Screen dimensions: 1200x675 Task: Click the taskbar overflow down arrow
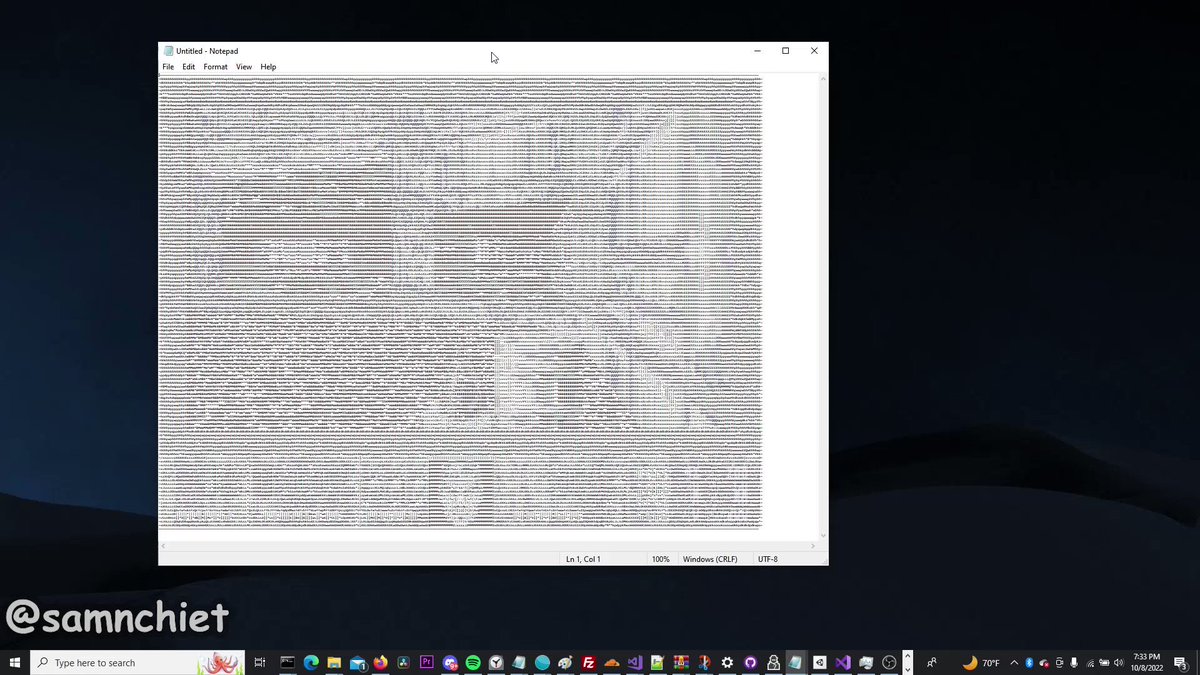[x=907, y=669]
